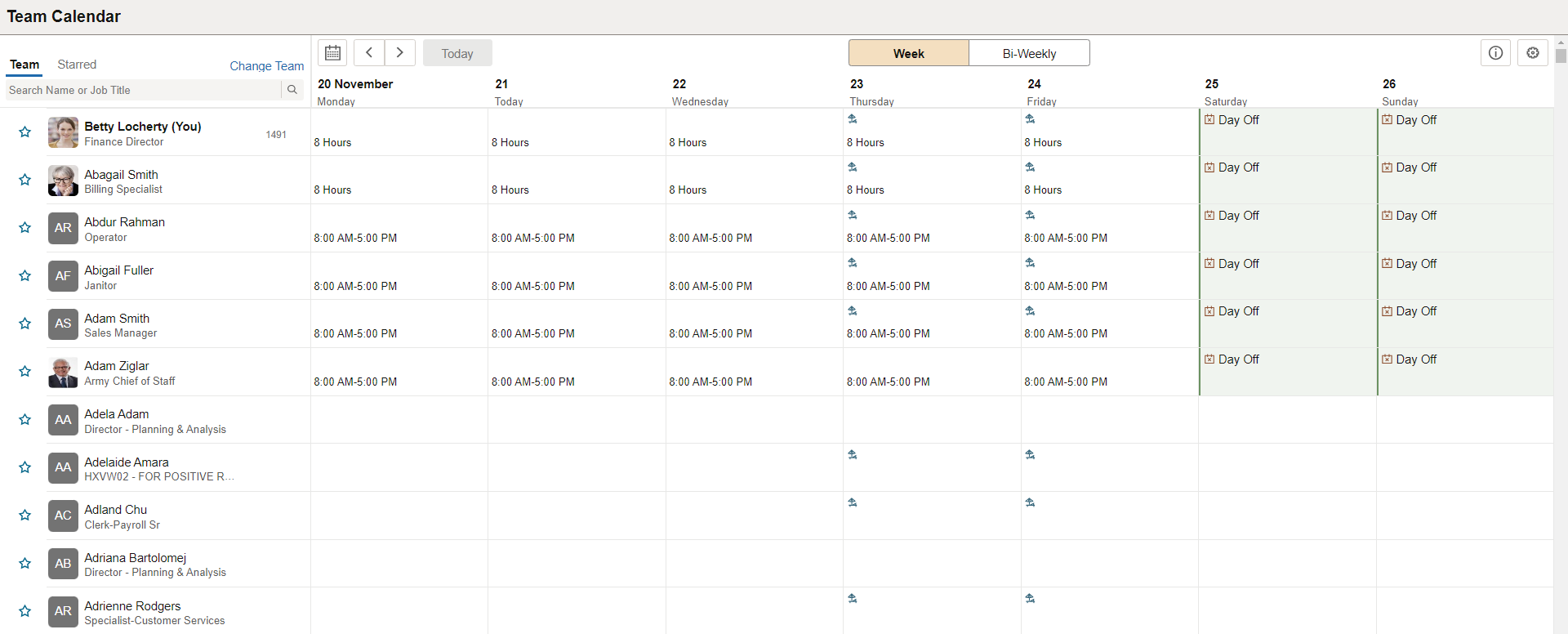The height and width of the screenshot is (634, 1568).
Task: Star Abigail Fuller
Action: (x=25, y=276)
